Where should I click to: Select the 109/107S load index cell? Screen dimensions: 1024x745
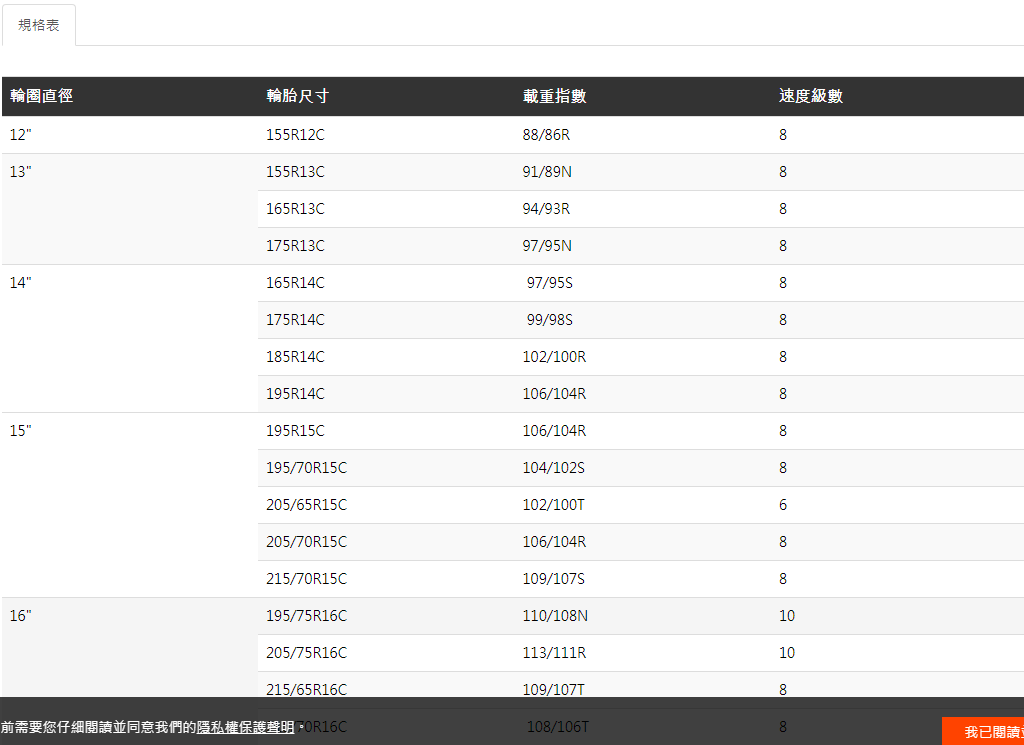(553, 579)
